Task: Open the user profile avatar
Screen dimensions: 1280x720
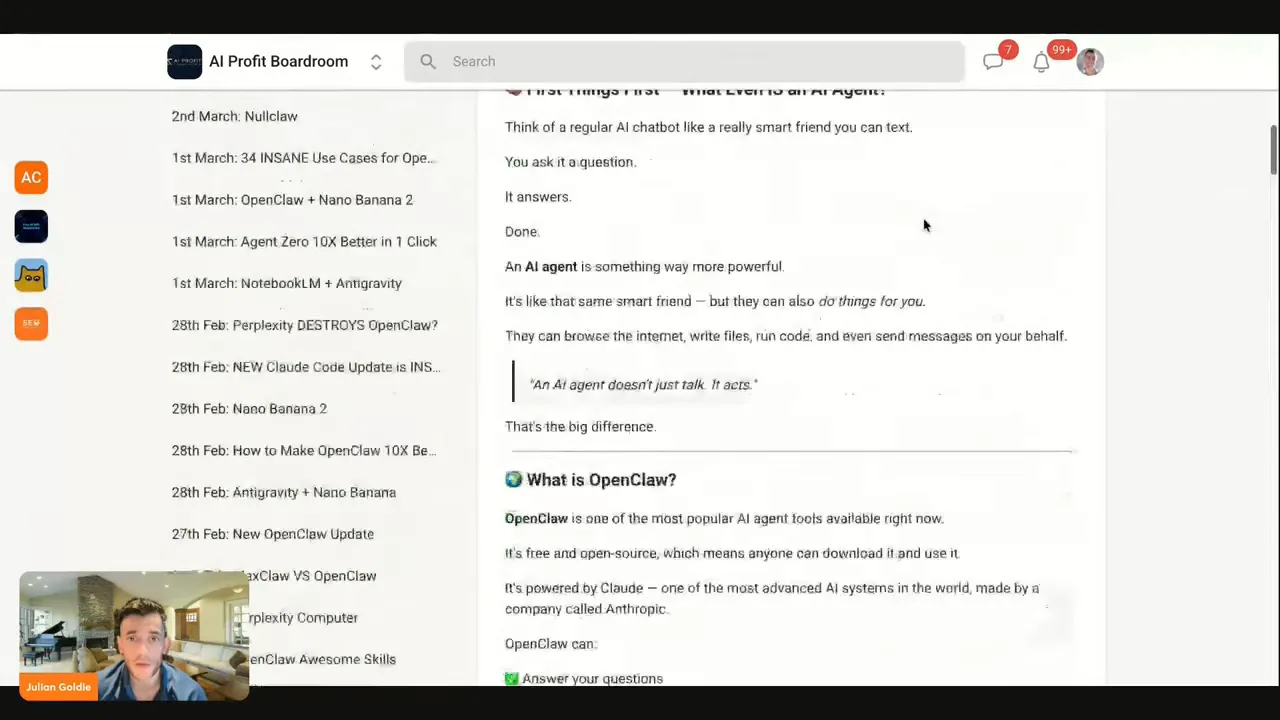Action: click(x=1090, y=62)
